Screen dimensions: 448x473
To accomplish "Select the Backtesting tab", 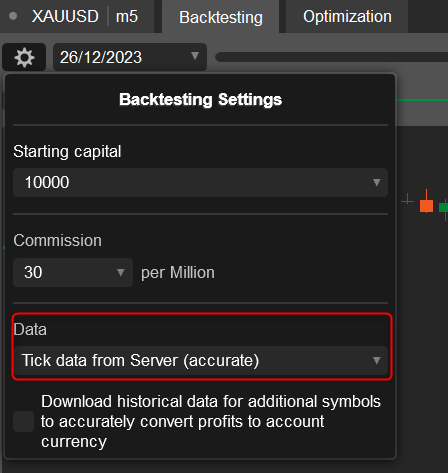I will [x=221, y=17].
